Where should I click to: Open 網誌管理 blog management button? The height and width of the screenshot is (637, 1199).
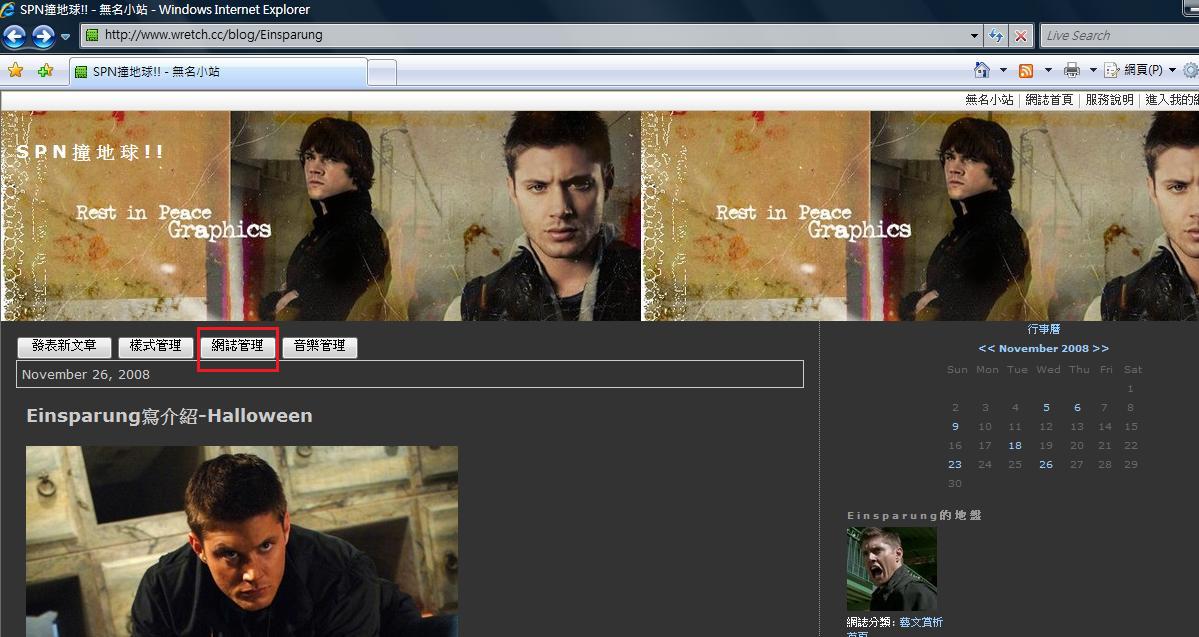[x=237, y=346]
